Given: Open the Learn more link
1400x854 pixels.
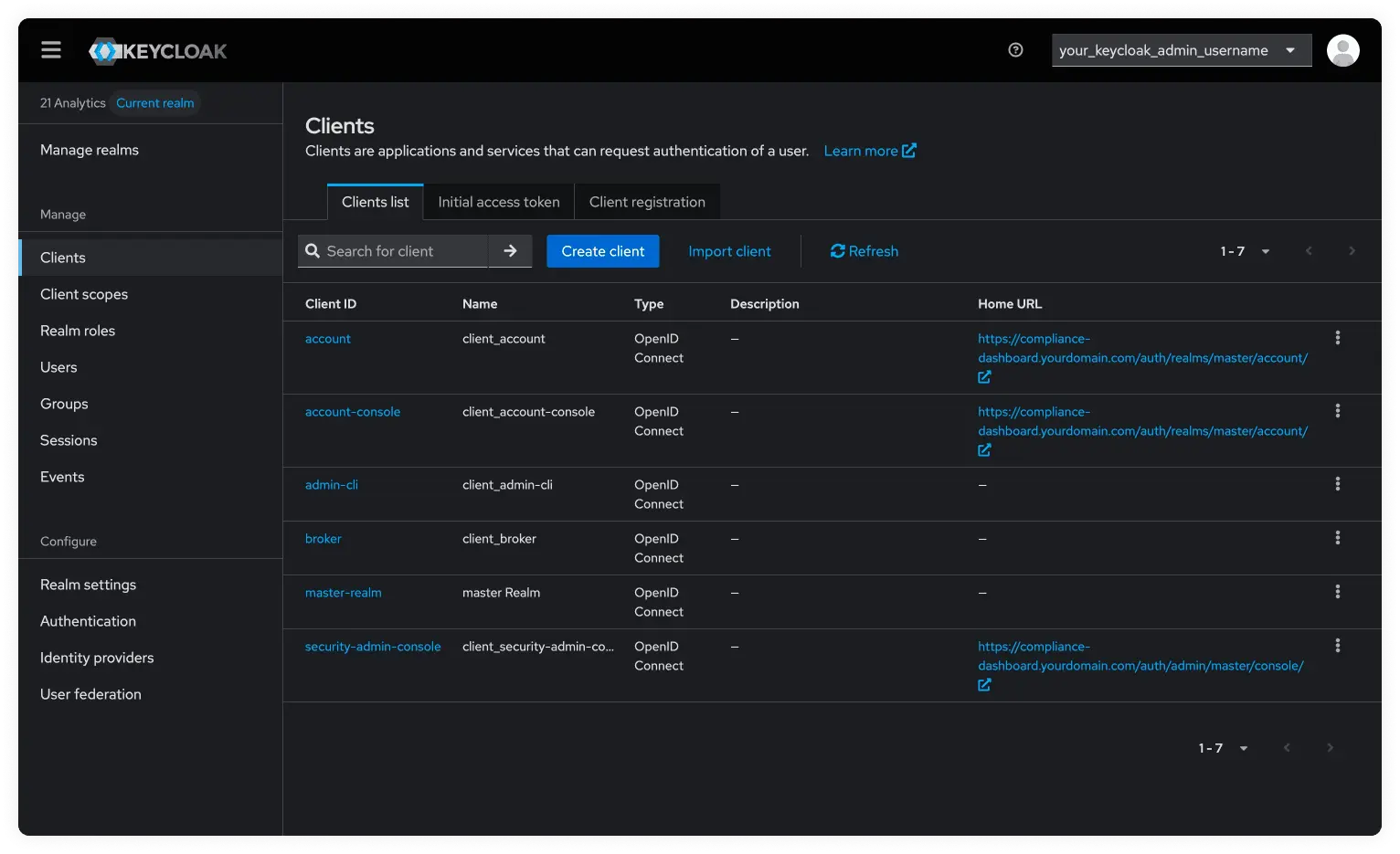Looking at the screenshot, I should [x=861, y=150].
